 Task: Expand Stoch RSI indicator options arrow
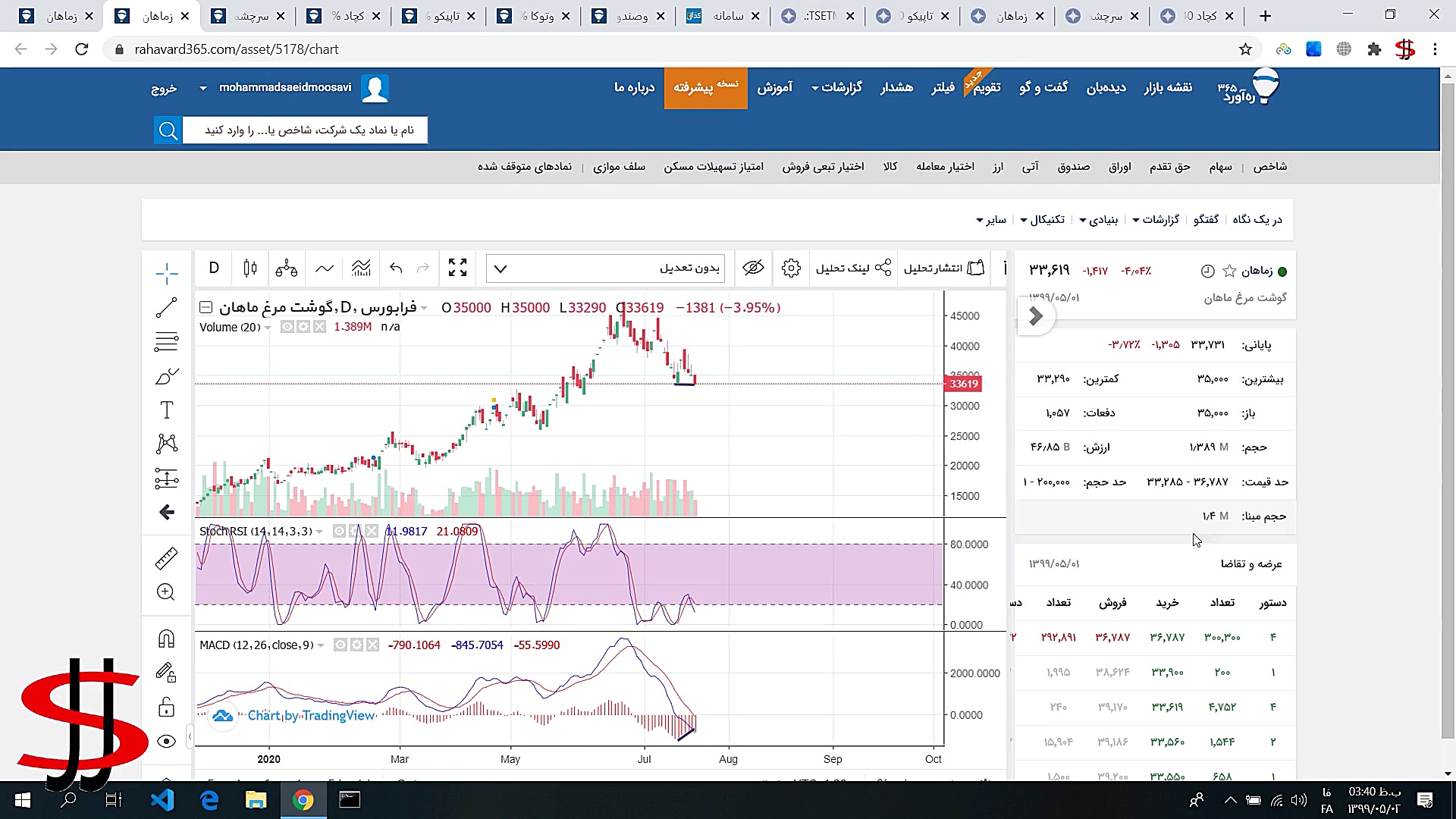[319, 532]
